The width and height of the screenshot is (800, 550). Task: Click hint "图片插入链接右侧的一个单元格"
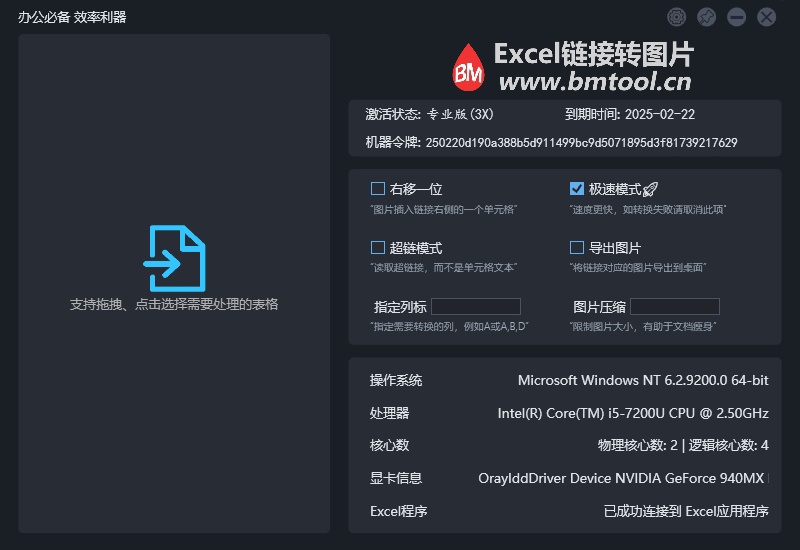(x=444, y=210)
